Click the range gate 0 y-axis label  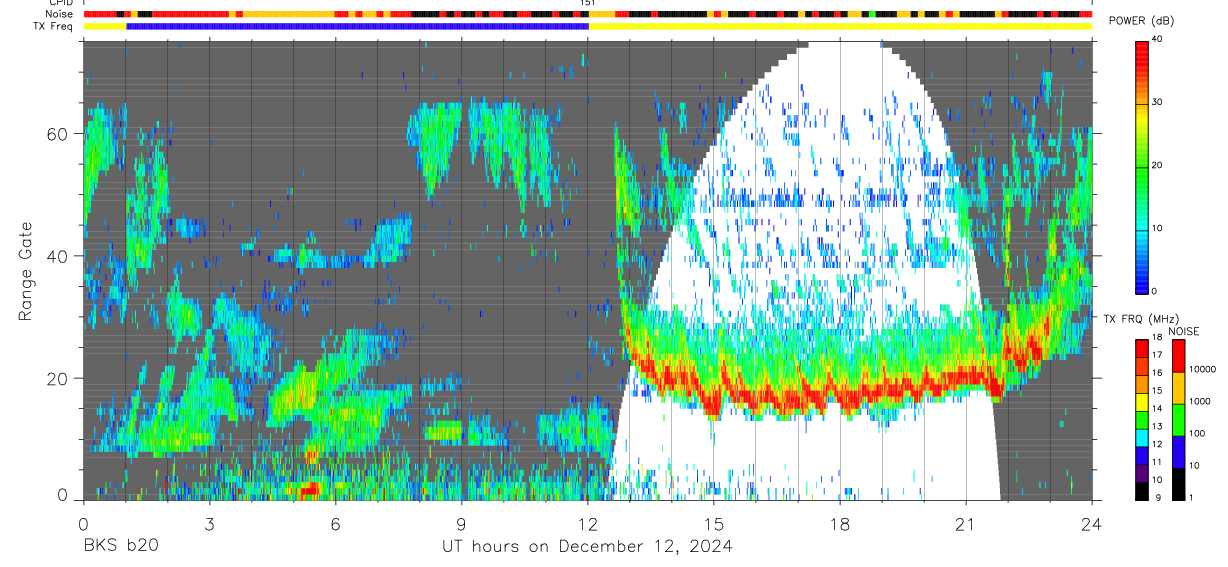click(x=63, y=495)
